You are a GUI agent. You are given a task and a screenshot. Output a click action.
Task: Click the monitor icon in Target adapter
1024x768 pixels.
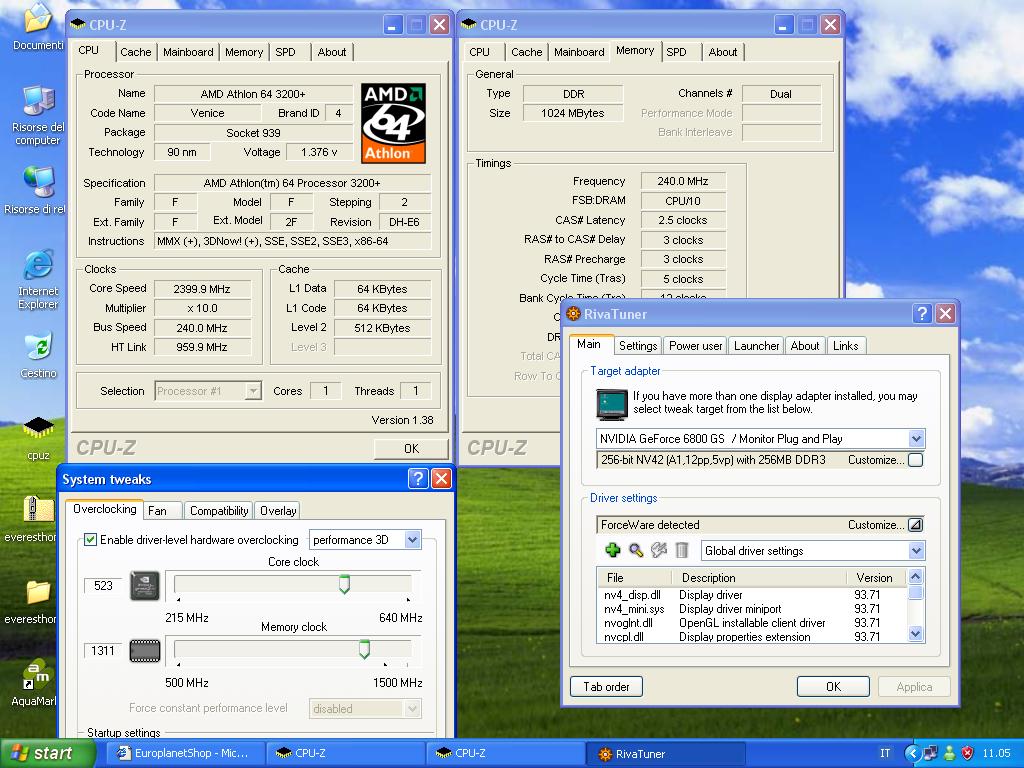coord(612,404)
